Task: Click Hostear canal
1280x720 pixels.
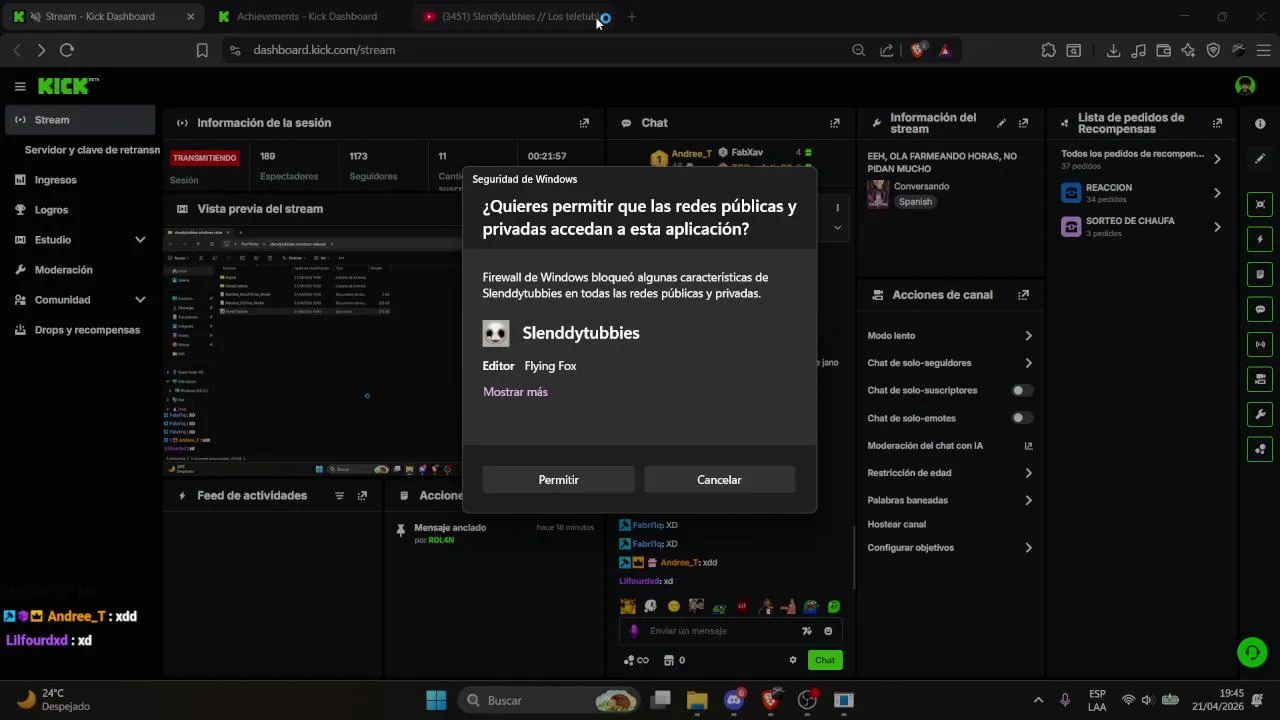Action: point(896,524)
